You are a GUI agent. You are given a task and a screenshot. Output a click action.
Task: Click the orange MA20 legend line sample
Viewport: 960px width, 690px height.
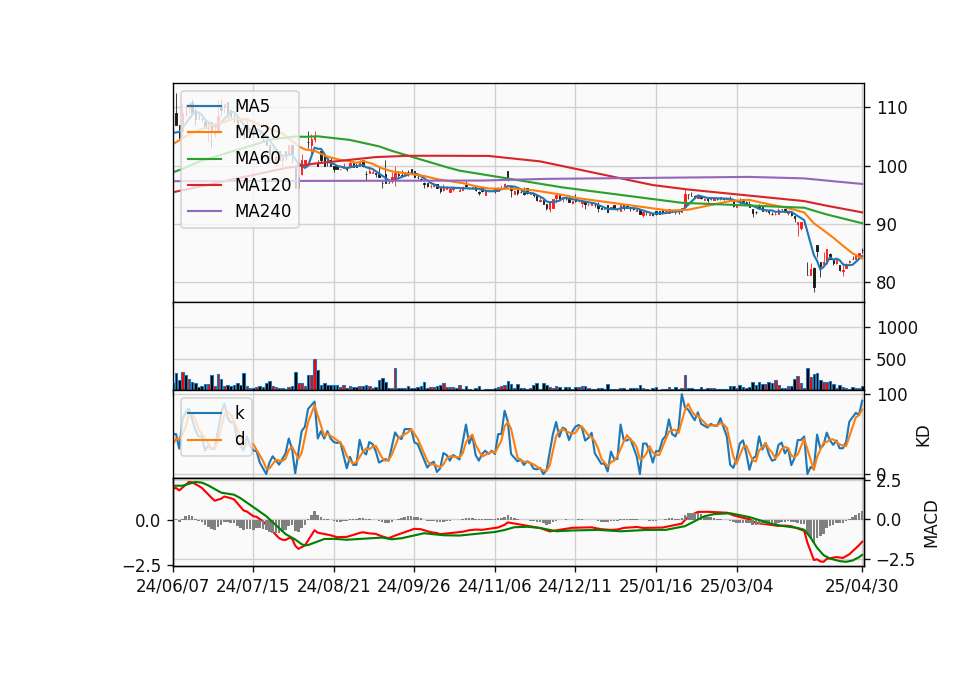click(x=204, y=132)
